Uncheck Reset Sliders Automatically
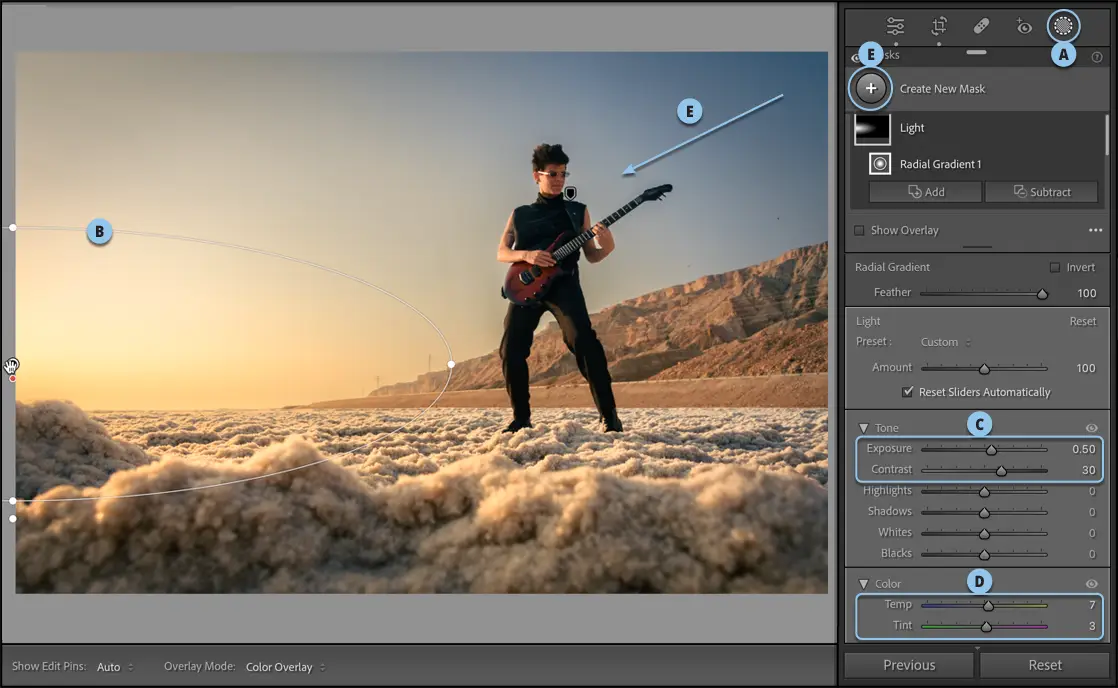Viewport: 1118px width, 688px height. [907, 391]
